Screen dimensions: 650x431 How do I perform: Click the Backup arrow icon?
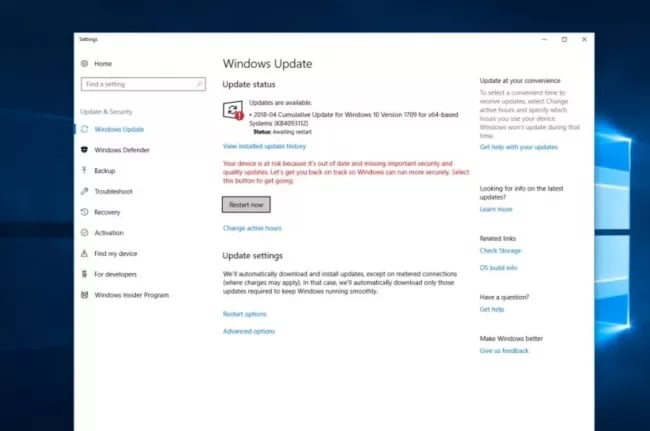(x=85, y=170)
